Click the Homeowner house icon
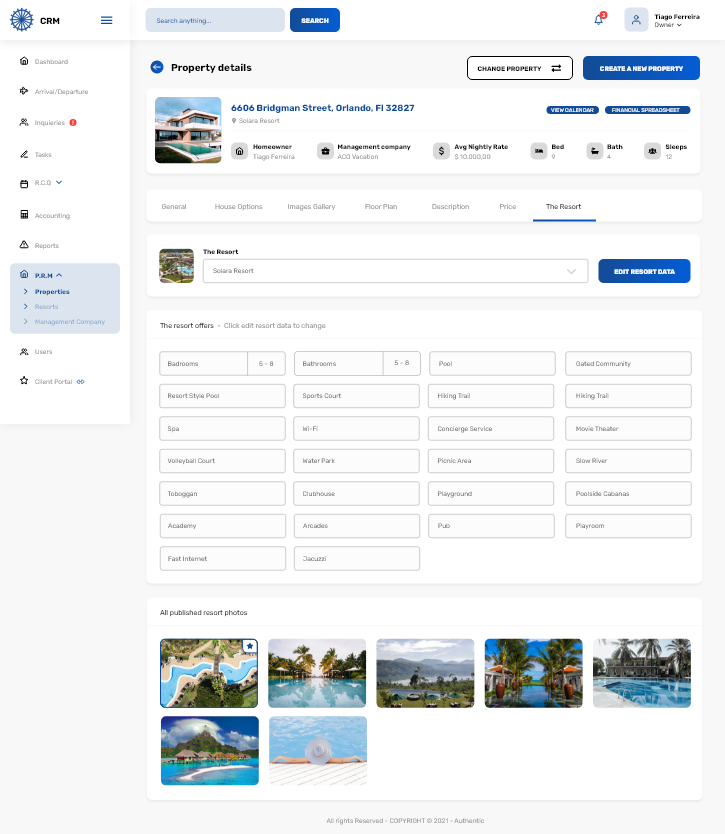The width and height of the screenshot is (725, 834). [x=239, y=151]
